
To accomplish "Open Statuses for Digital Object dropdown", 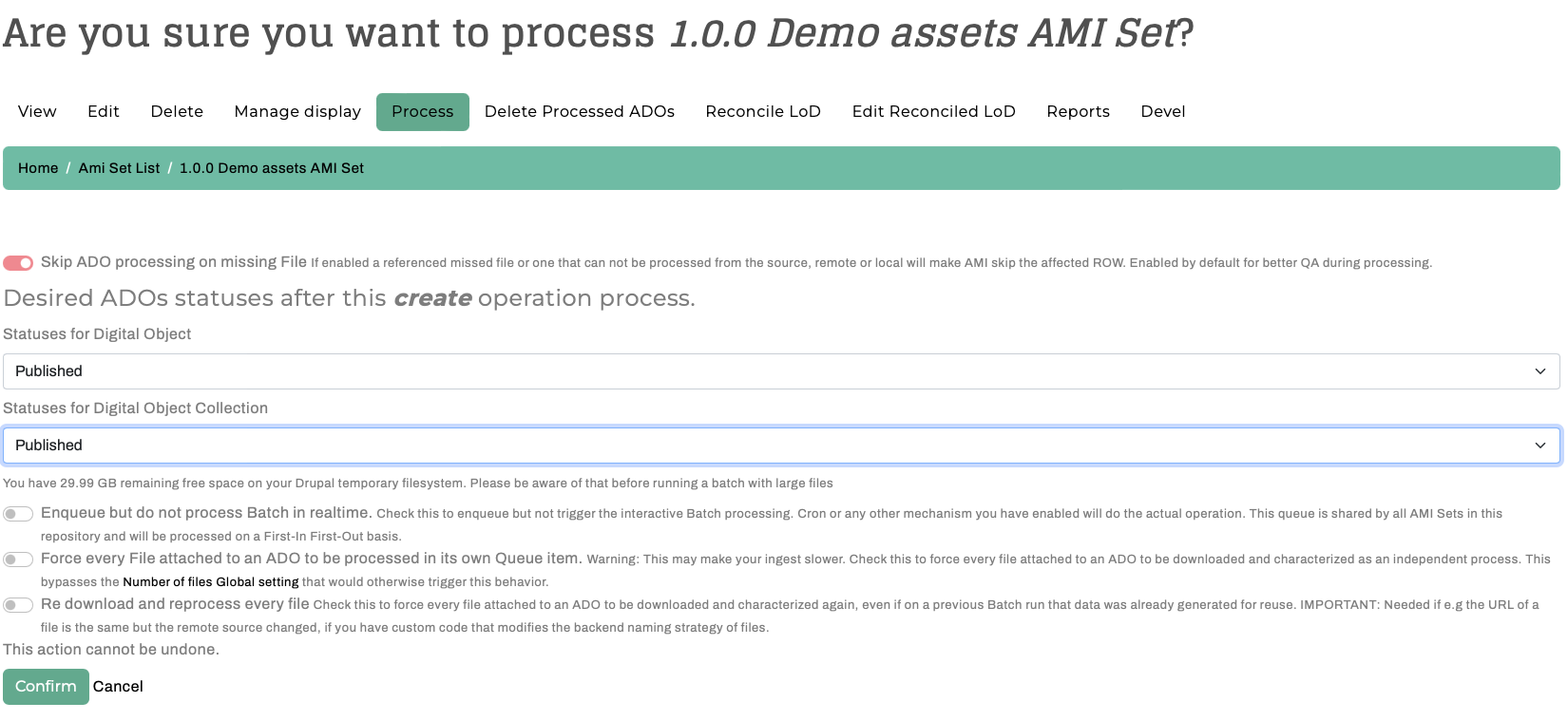I will click(781, 371).
